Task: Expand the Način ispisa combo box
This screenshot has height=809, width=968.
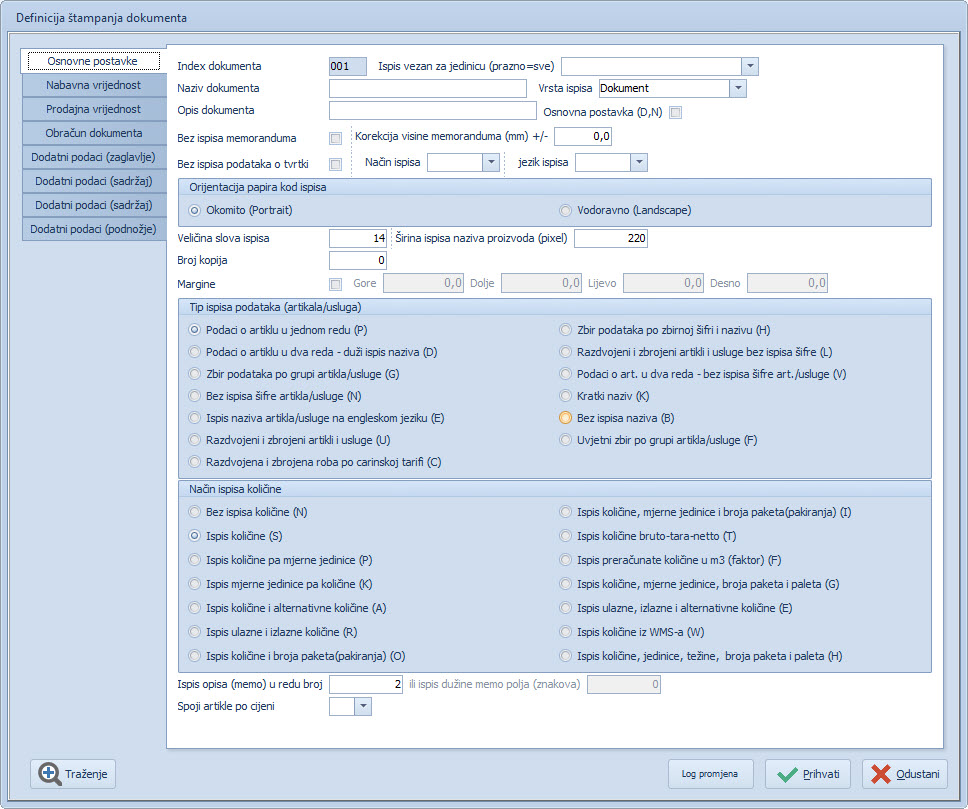Action: [490, 162]
